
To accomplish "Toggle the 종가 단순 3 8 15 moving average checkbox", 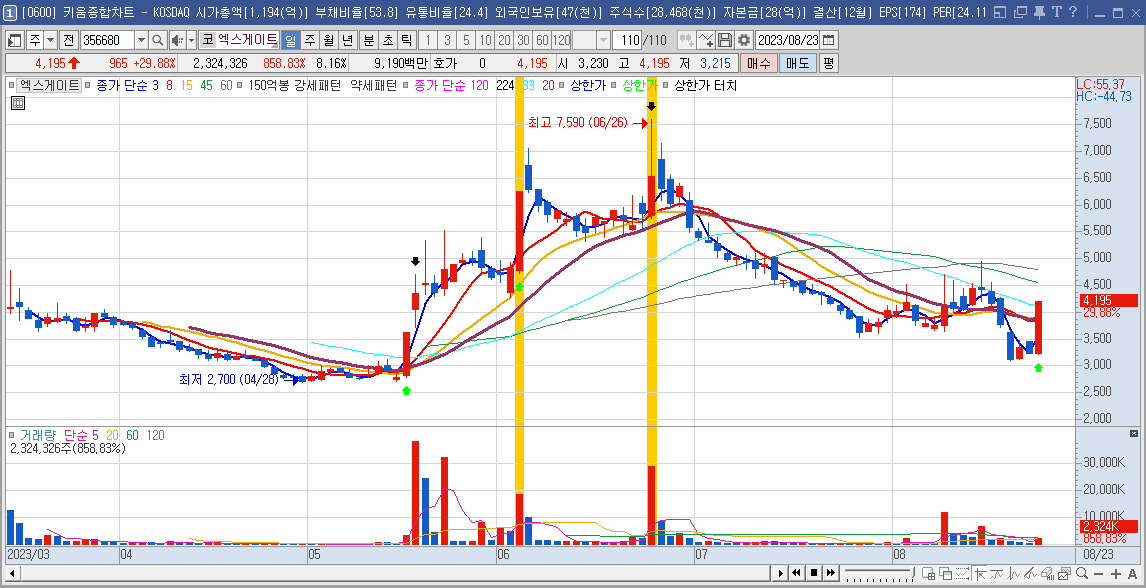I will click(x=88, y=85).
